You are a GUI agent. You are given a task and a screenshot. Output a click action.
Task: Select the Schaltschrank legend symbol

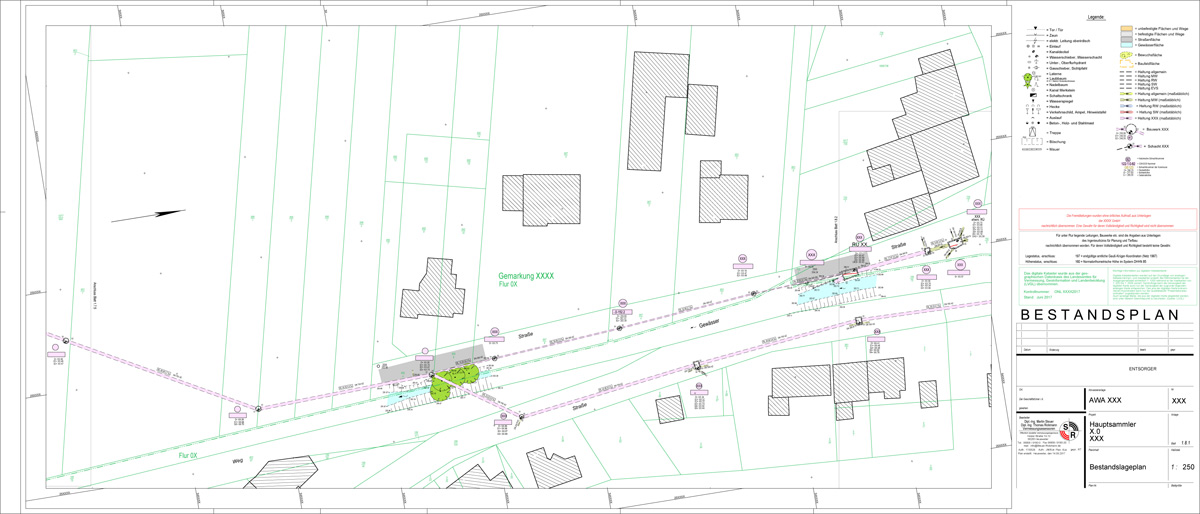1033,95
